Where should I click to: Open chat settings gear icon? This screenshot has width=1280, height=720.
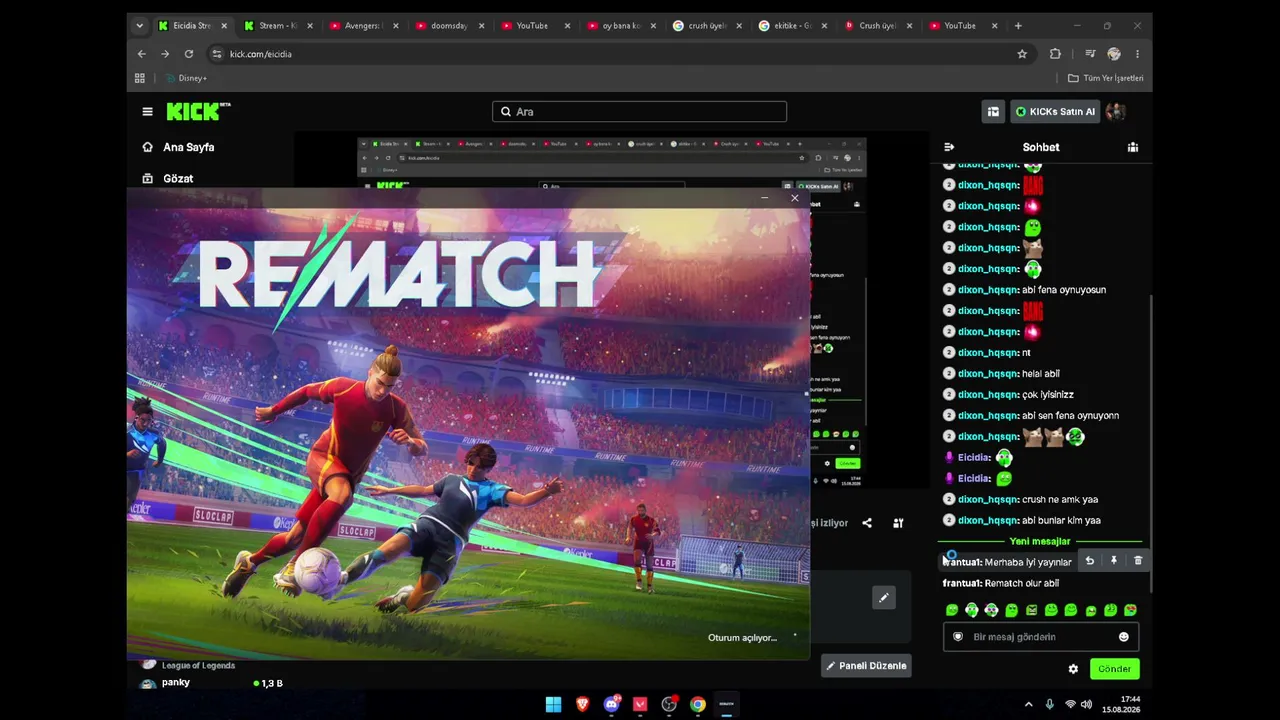tap(1073, 669)
